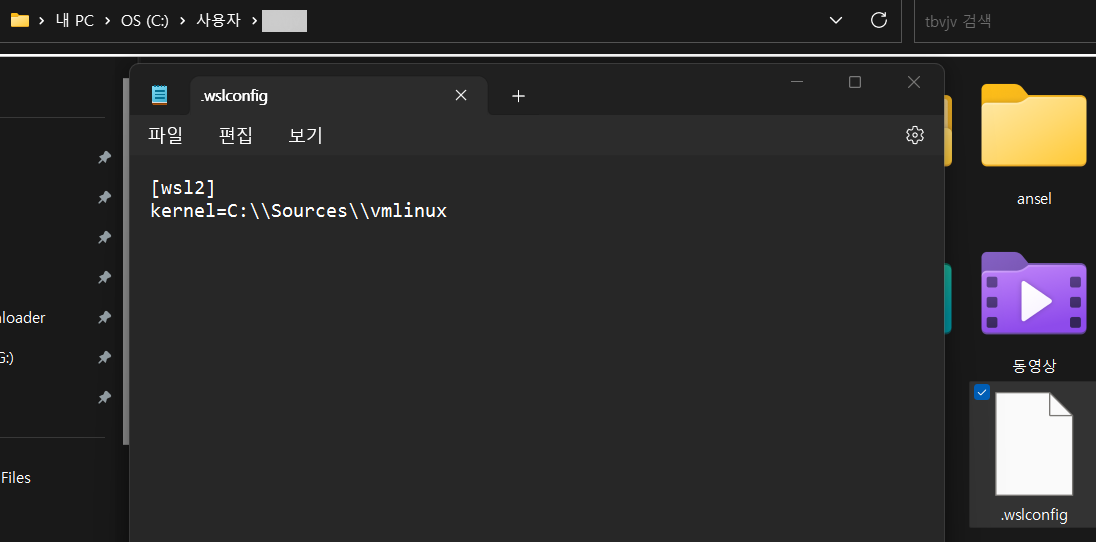Close the .wslconfig tab
The width and height of the screenshot is (1096, 542).
click(x=461, y=95)
